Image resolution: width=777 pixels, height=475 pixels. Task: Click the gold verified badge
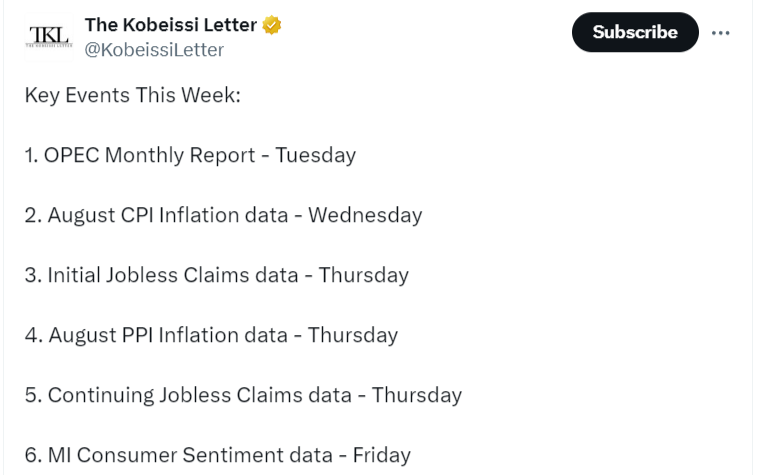tap(271, 25)
